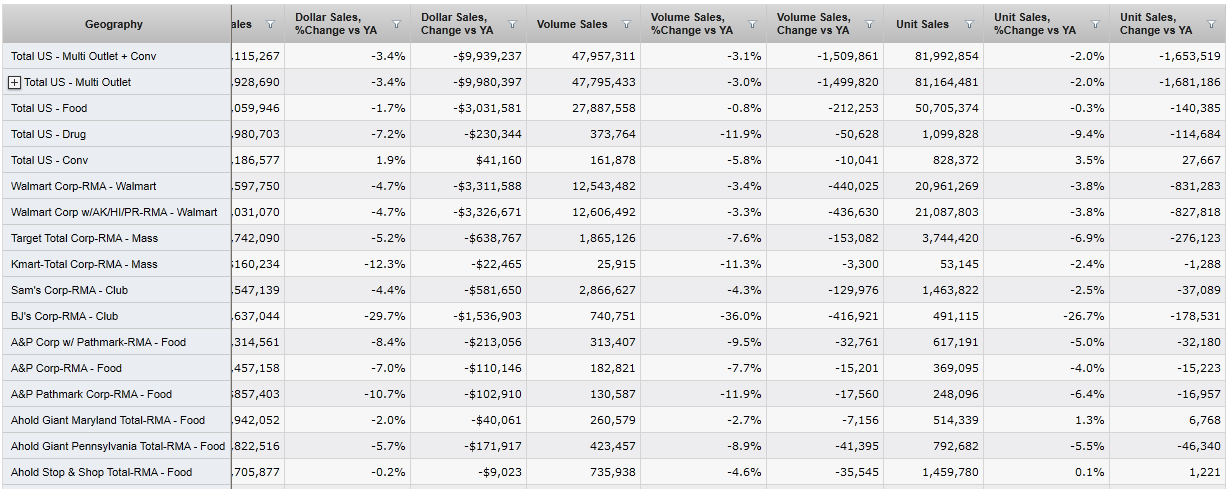
Task: Click the Volume Sales column filter icon
Action: 627,24
